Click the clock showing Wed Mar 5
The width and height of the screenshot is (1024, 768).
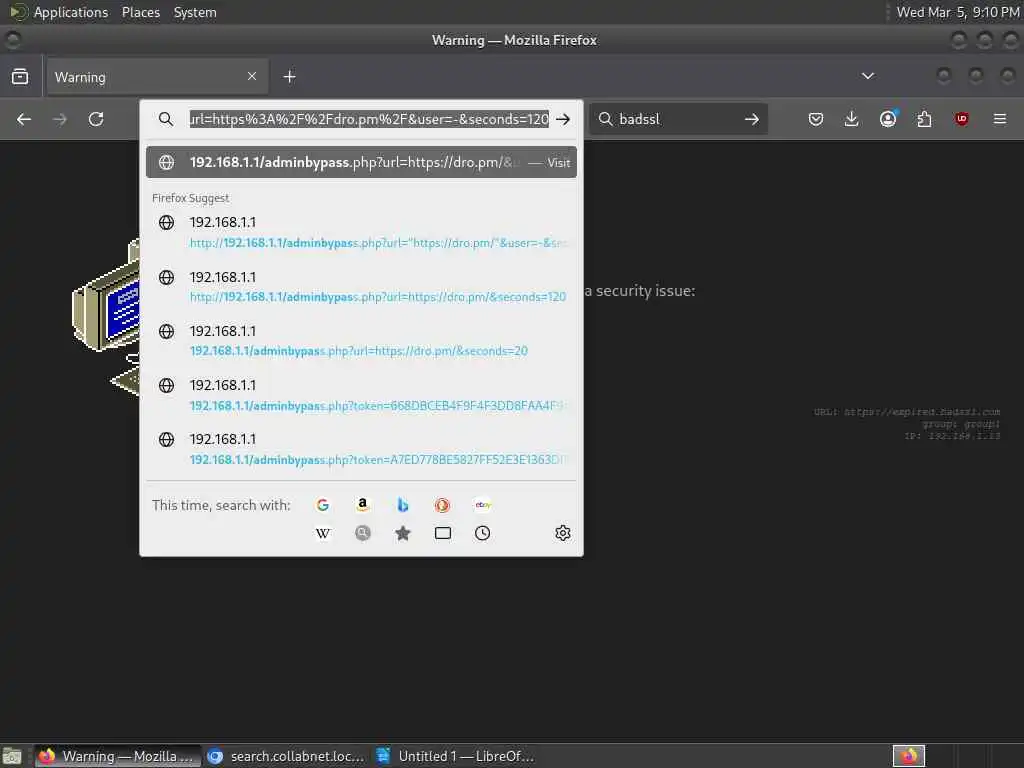click(x=957, y=12)
